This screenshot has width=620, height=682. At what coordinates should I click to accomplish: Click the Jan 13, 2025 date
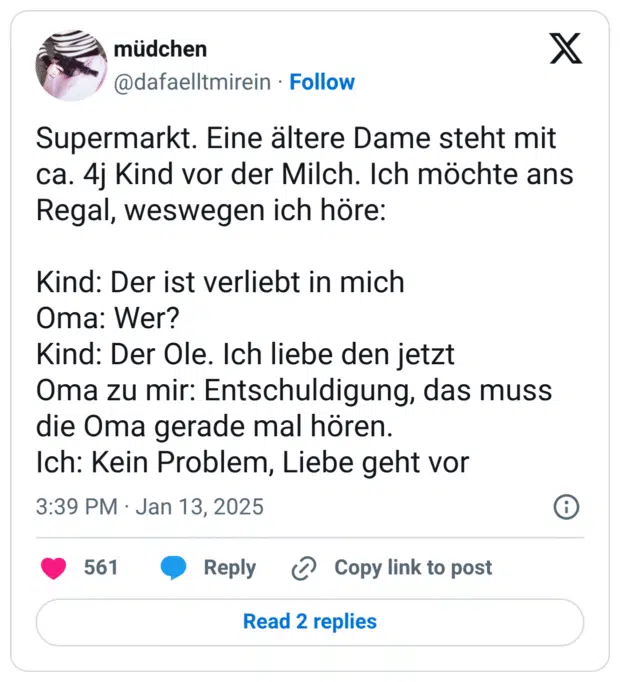coord(200,507)
